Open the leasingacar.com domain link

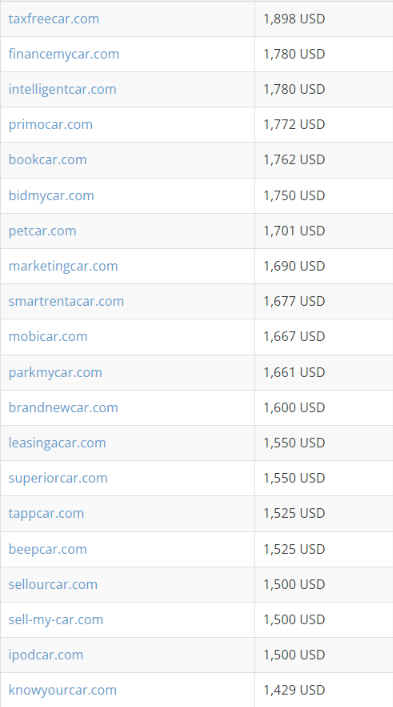point(57,443)
